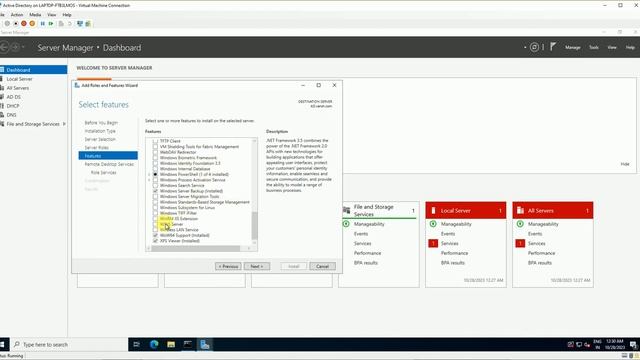Screen dimensions: 640x360
Task: Check Windows Search Service feature
Action: (x=155, y=185)
